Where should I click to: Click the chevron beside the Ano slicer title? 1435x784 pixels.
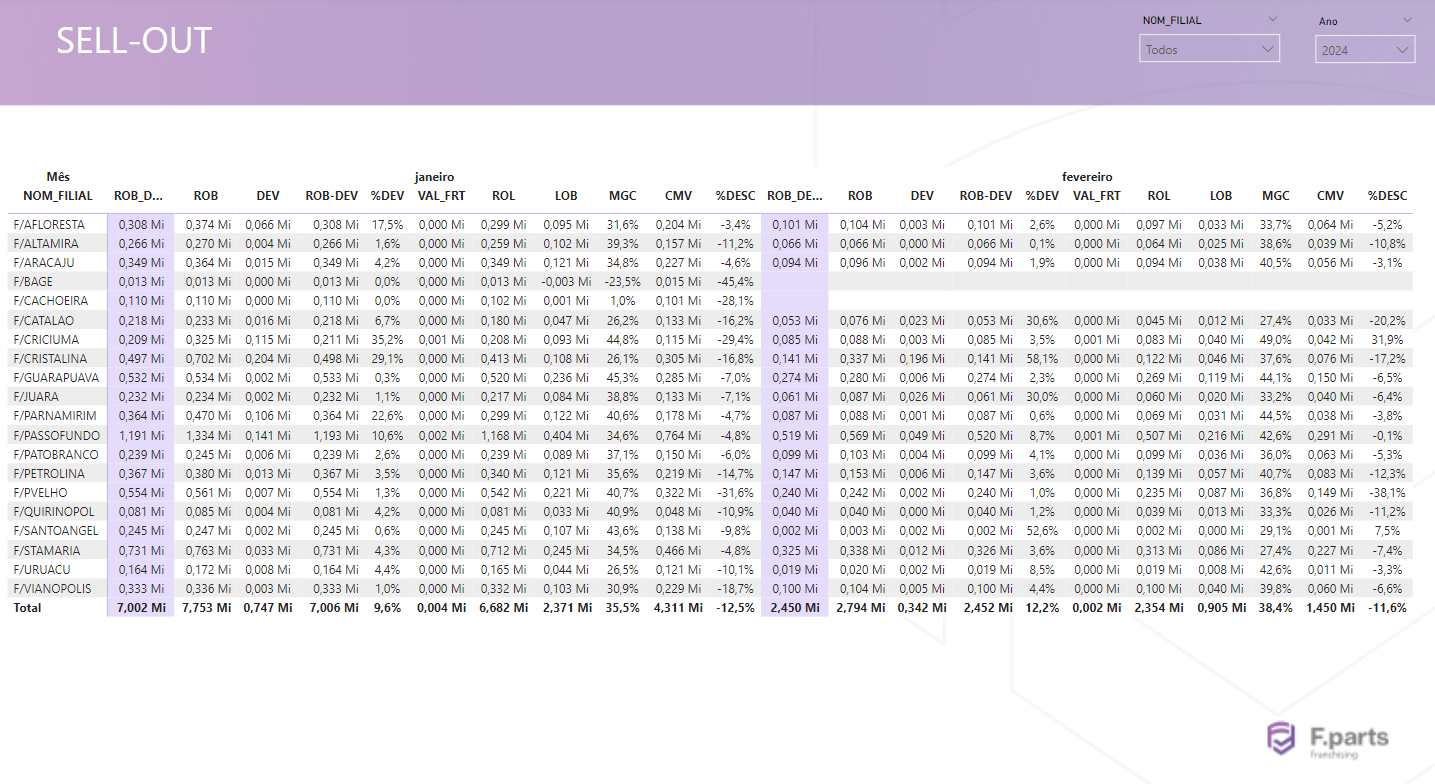click(x=1407, y=19)
